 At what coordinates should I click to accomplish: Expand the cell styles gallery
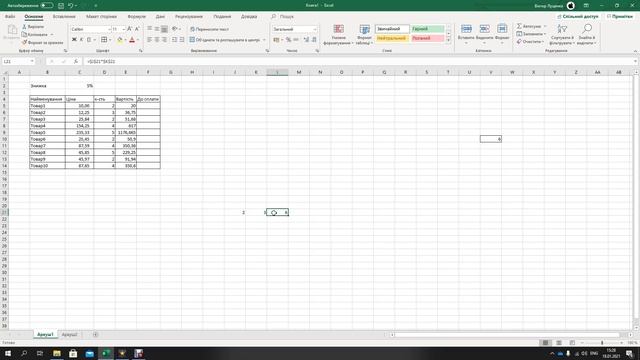pyautogui.click(x=448, y=40)
